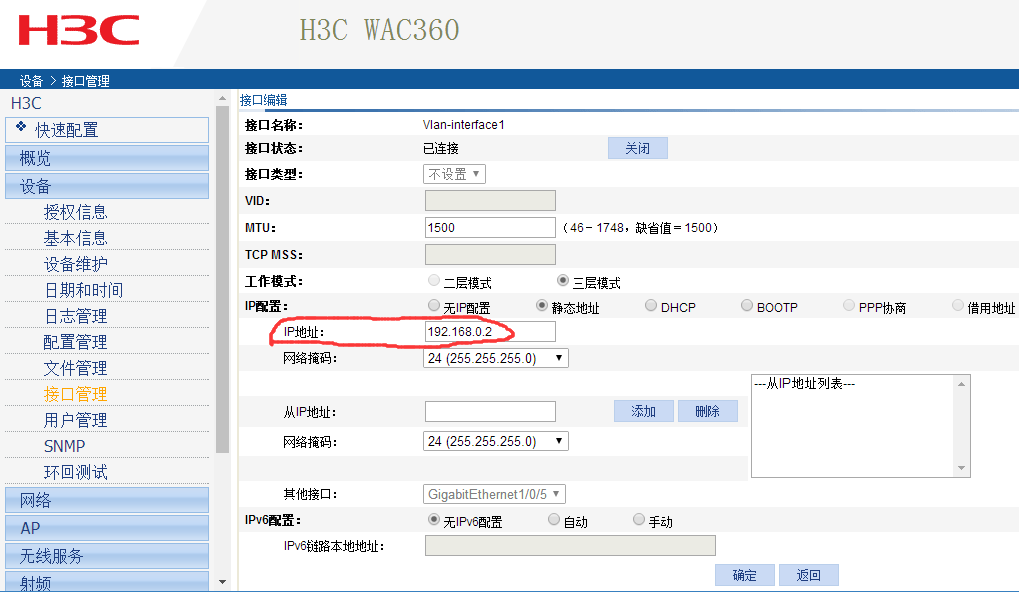Select DHCP IP configuration radio
Image resolution: width=1019 pixels, height=593 pixels.
tap(651, 305)
